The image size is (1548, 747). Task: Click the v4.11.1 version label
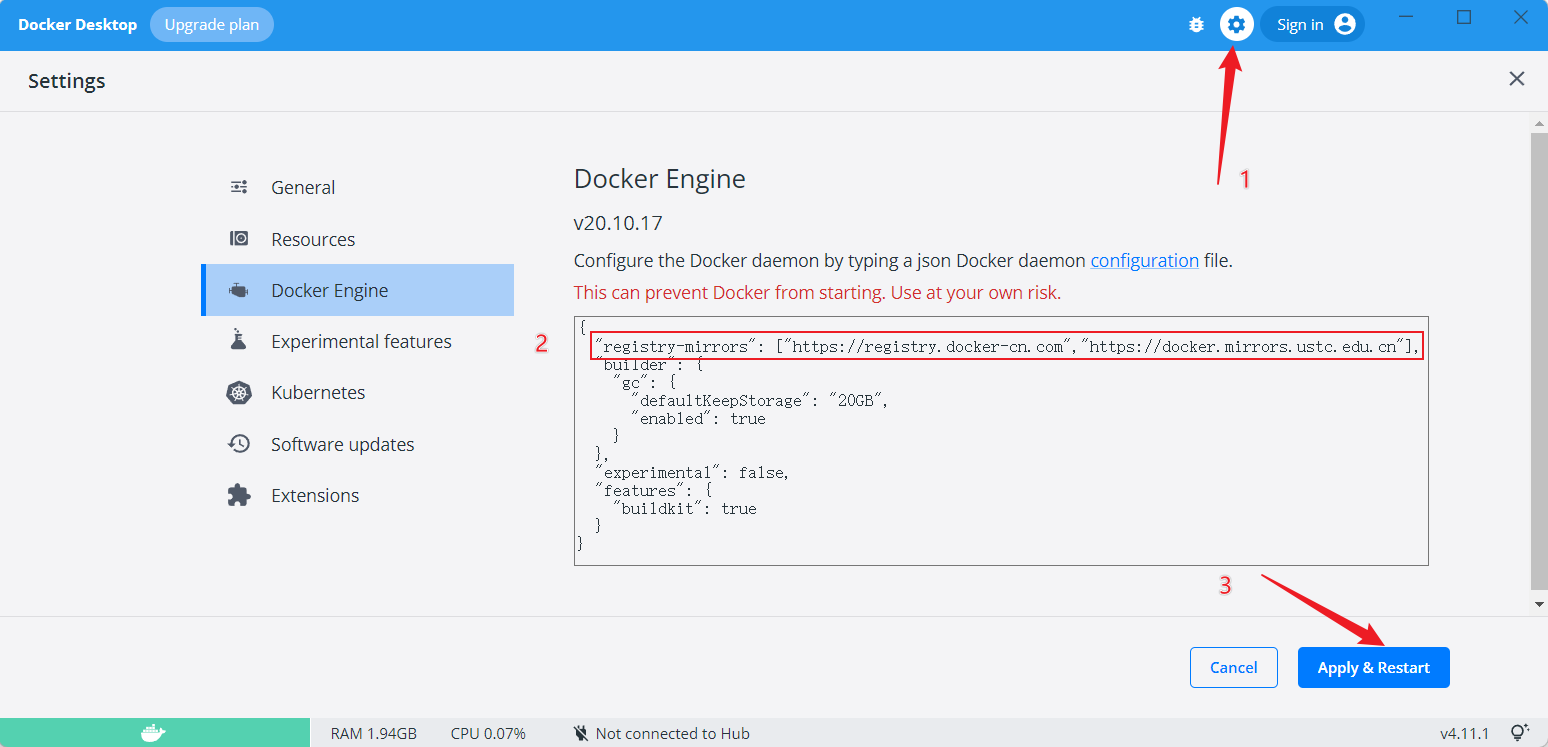(x=1464, y=733)
